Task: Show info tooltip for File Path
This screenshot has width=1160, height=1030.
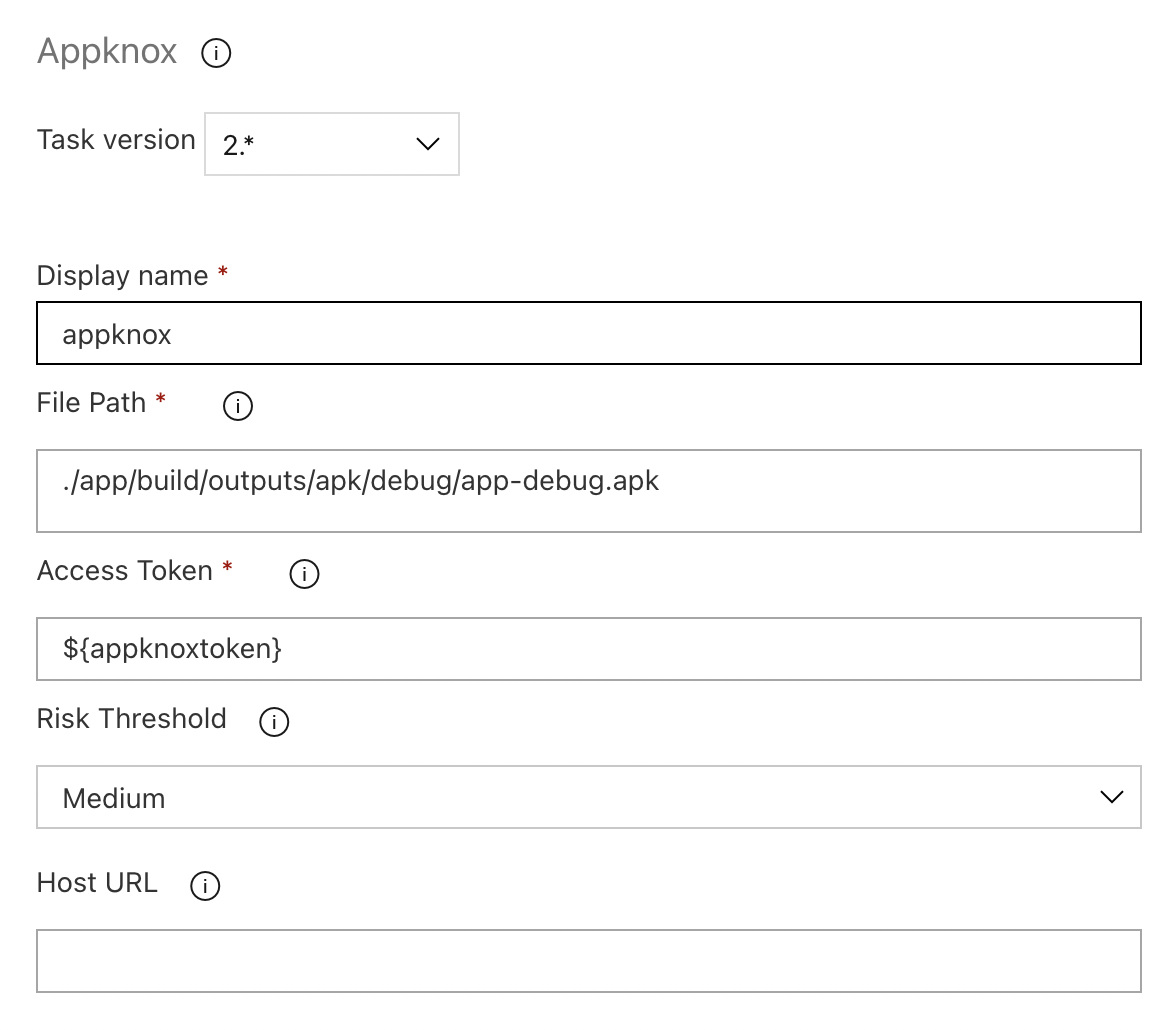Action: point(237,405)
